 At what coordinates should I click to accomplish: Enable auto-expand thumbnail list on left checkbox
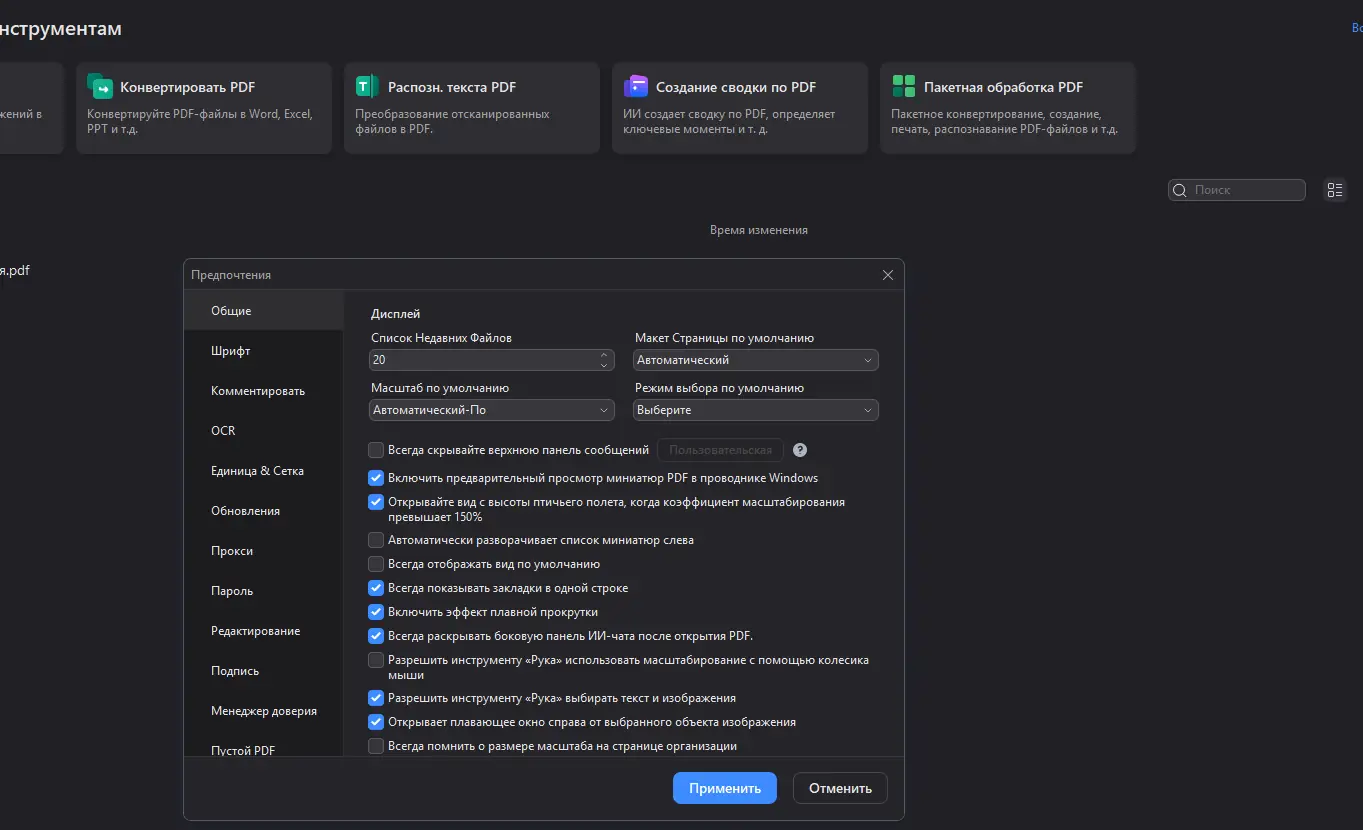(x=376, y=540)
